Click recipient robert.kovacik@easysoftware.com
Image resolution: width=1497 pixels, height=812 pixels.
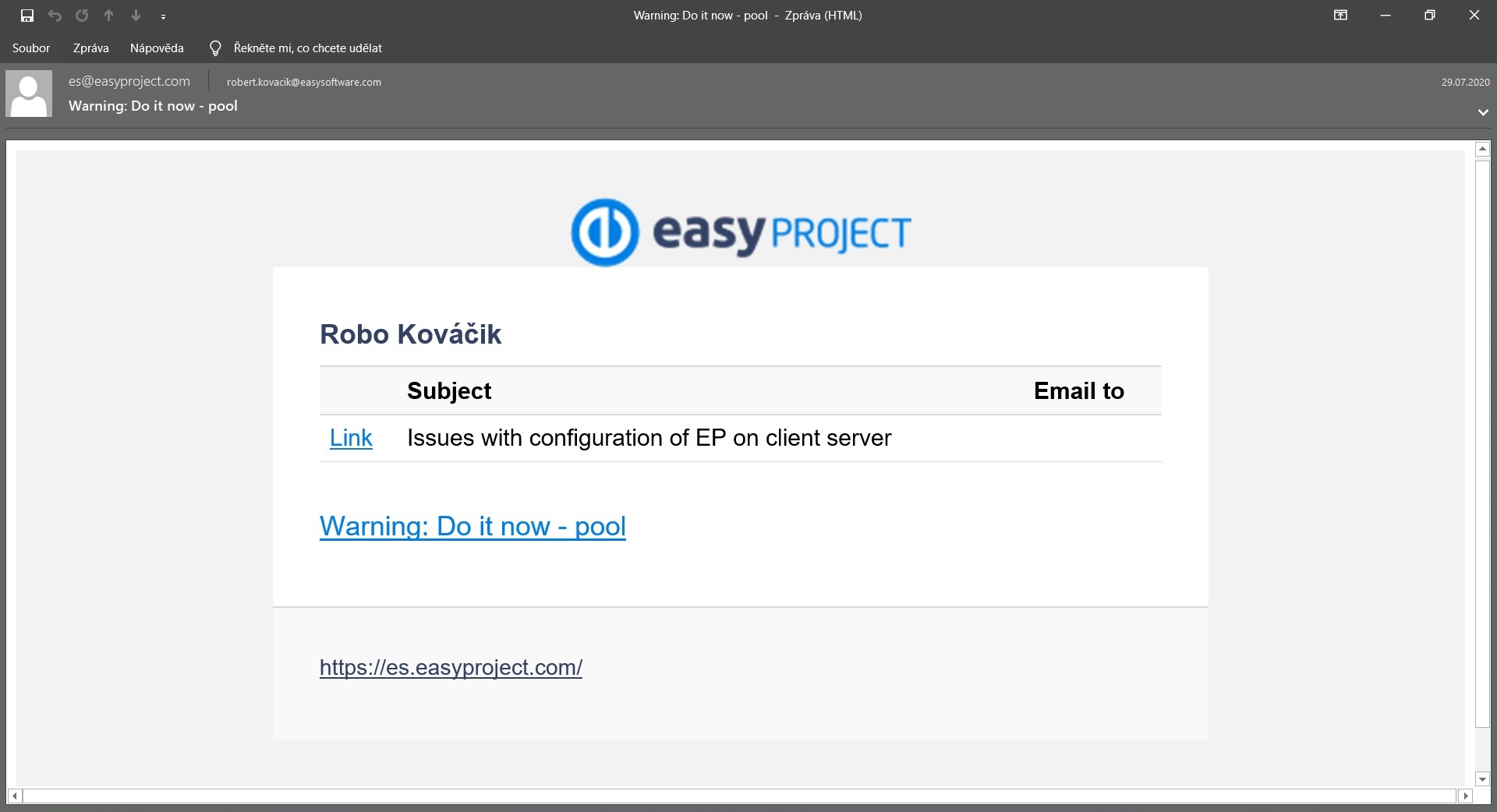click(x=304, y=82)
